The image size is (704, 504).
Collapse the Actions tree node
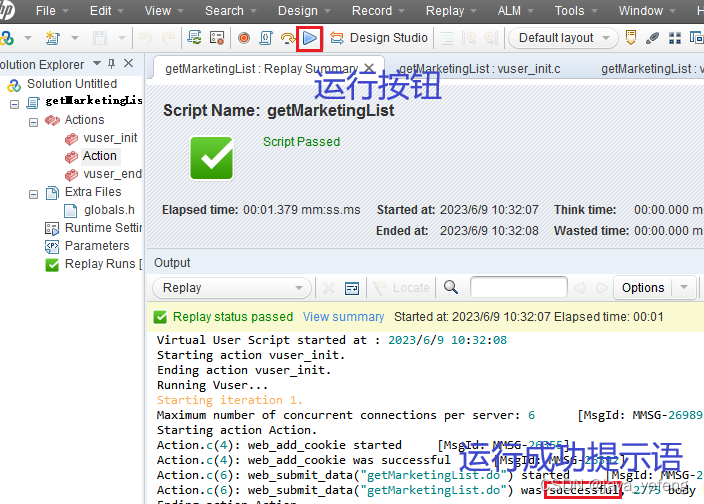coord(34,123)
